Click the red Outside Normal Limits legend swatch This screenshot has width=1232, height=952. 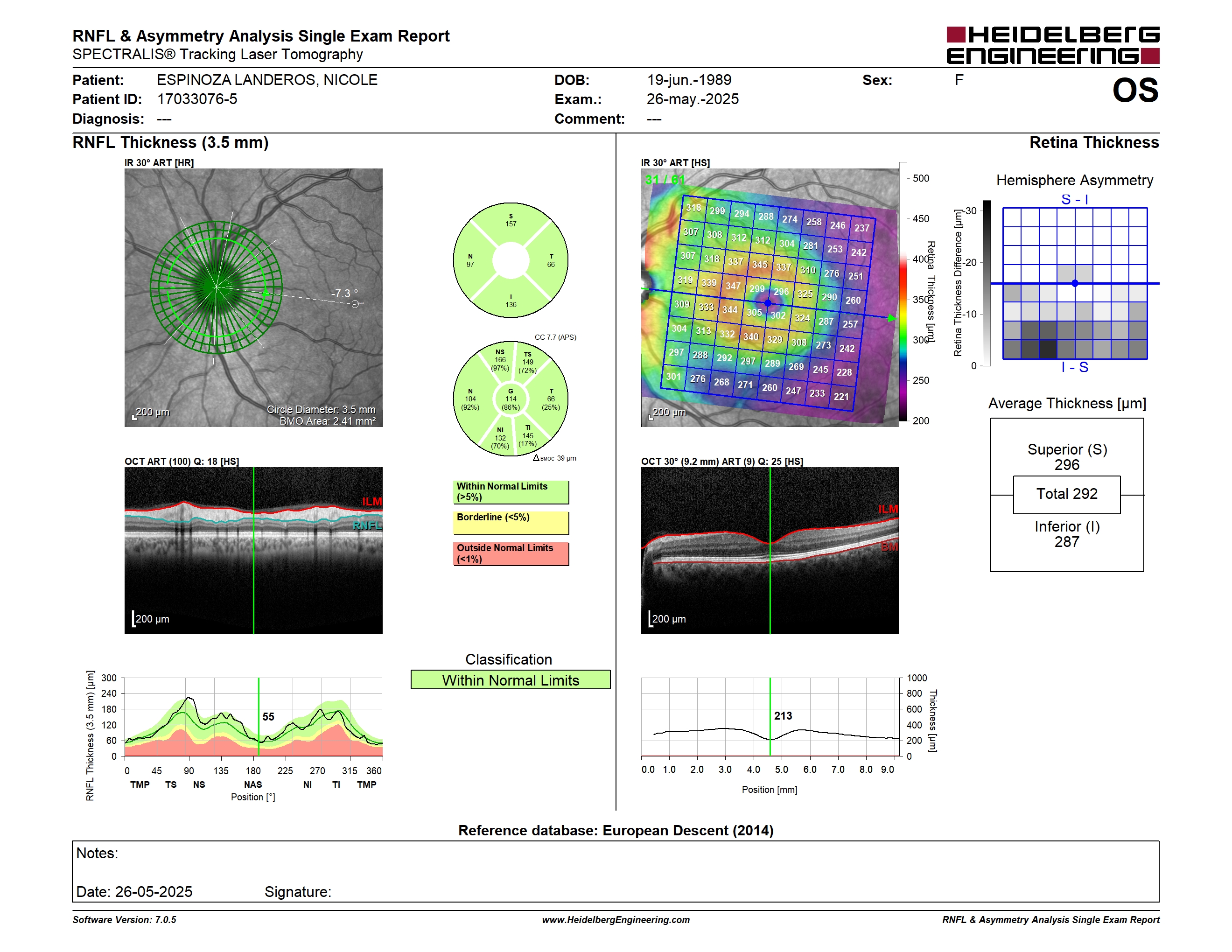[x=511, y=554]
